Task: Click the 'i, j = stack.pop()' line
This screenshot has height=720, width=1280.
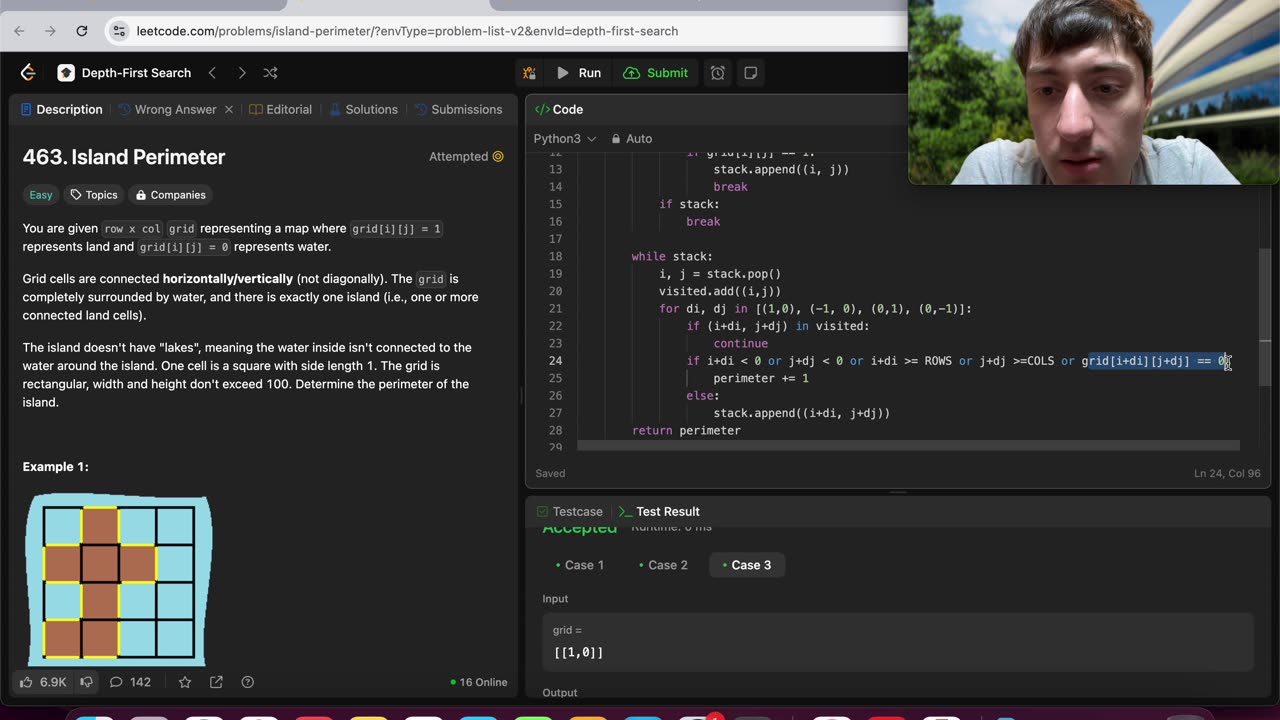Action: coord(720,274)
